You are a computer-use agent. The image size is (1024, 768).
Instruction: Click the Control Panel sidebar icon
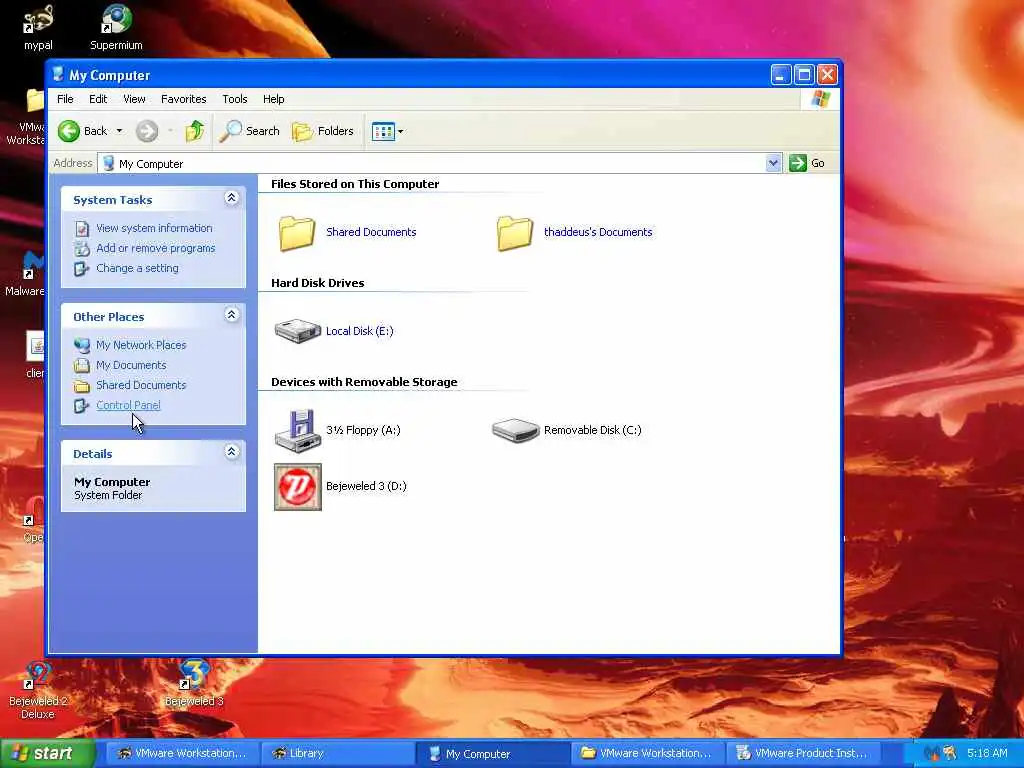tap(82, 406)
